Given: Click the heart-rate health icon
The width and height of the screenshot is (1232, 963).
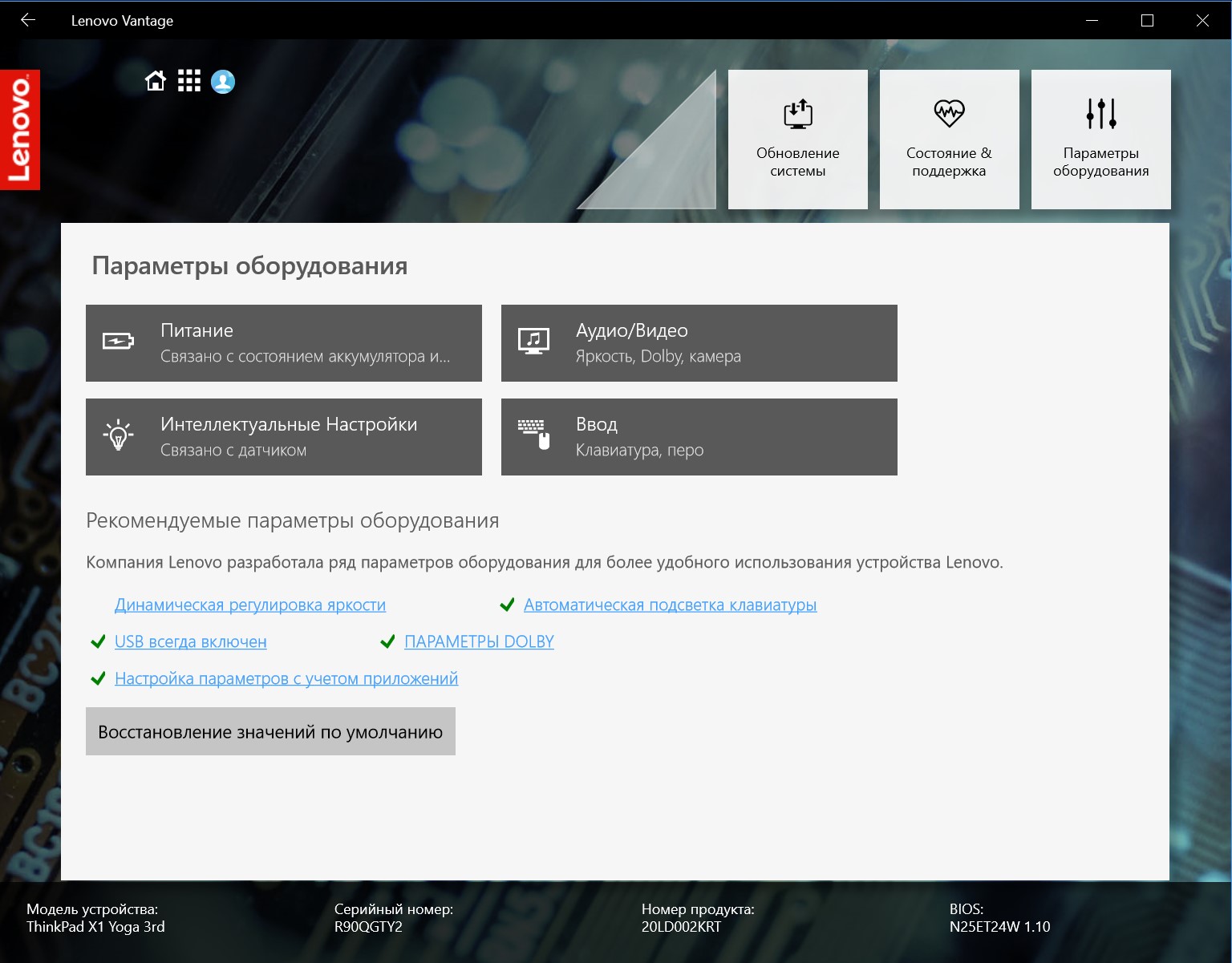Looking at the screenshot, I should 949,113.
